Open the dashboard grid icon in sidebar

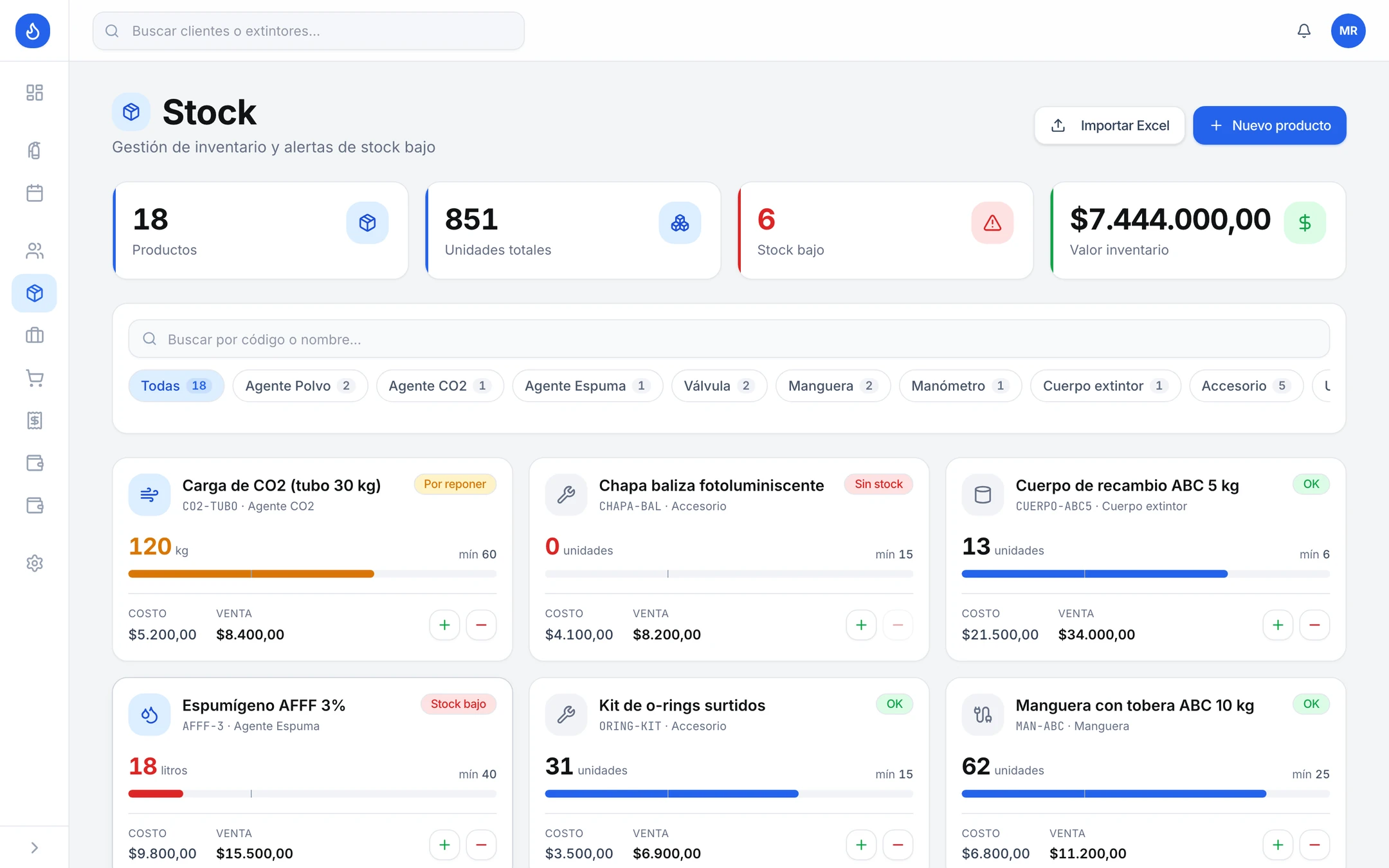pyautogui.click(x=35, y=93)
